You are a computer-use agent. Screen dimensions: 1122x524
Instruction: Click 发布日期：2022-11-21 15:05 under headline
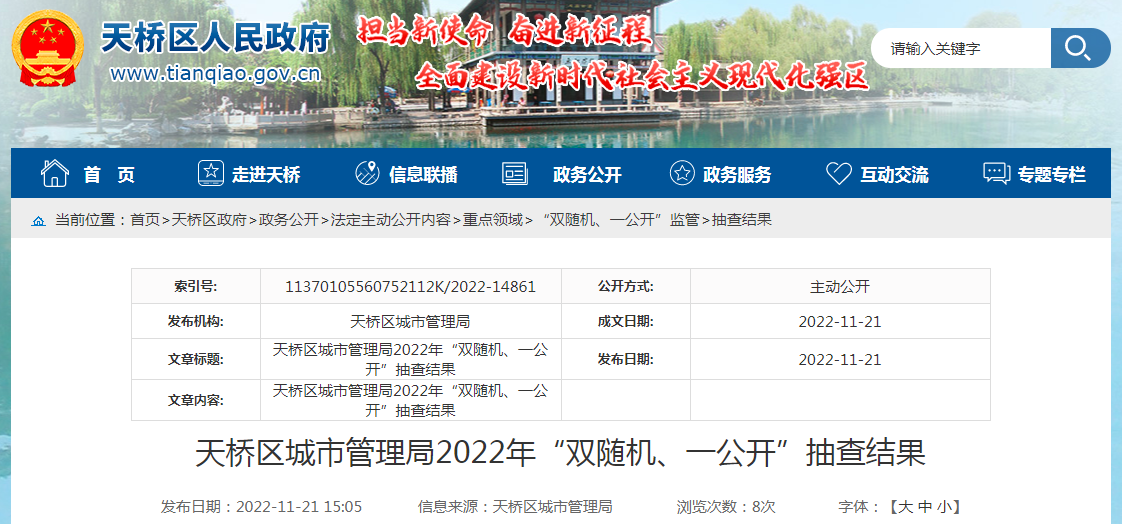pyautogui.click(x=261, y=507)
